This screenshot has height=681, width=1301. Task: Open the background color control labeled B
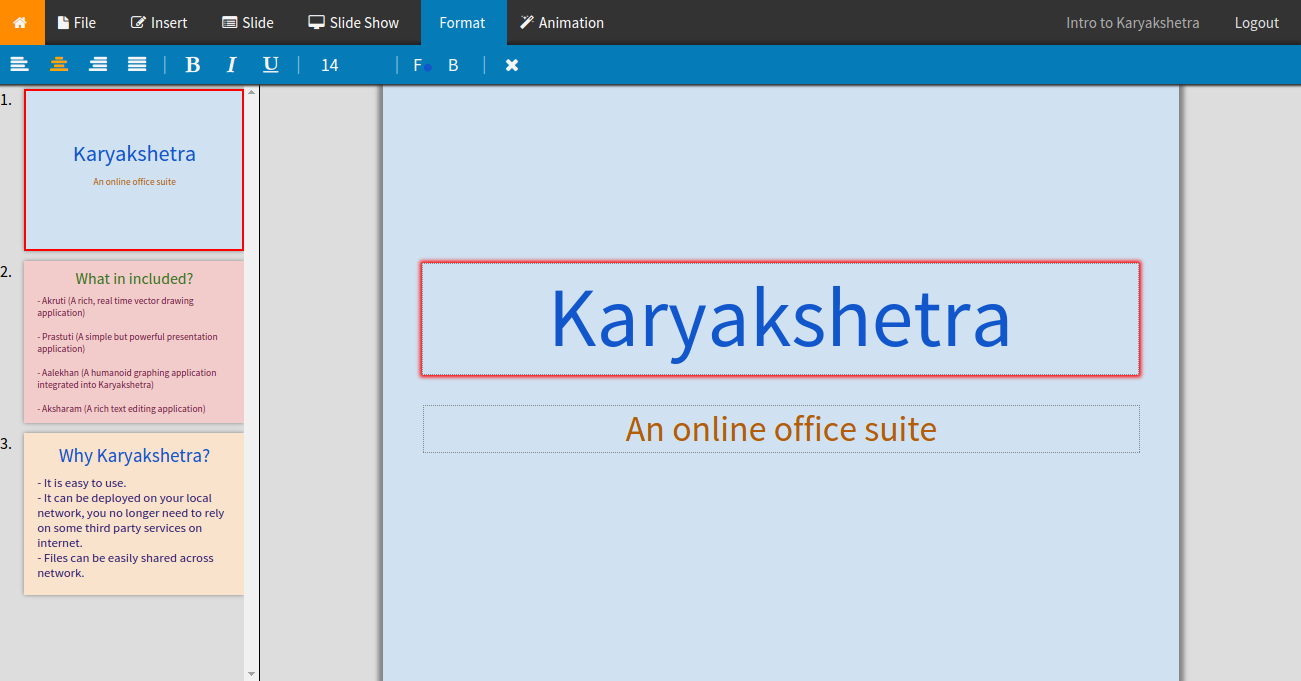pyautogui.click(x=452, y=64)
